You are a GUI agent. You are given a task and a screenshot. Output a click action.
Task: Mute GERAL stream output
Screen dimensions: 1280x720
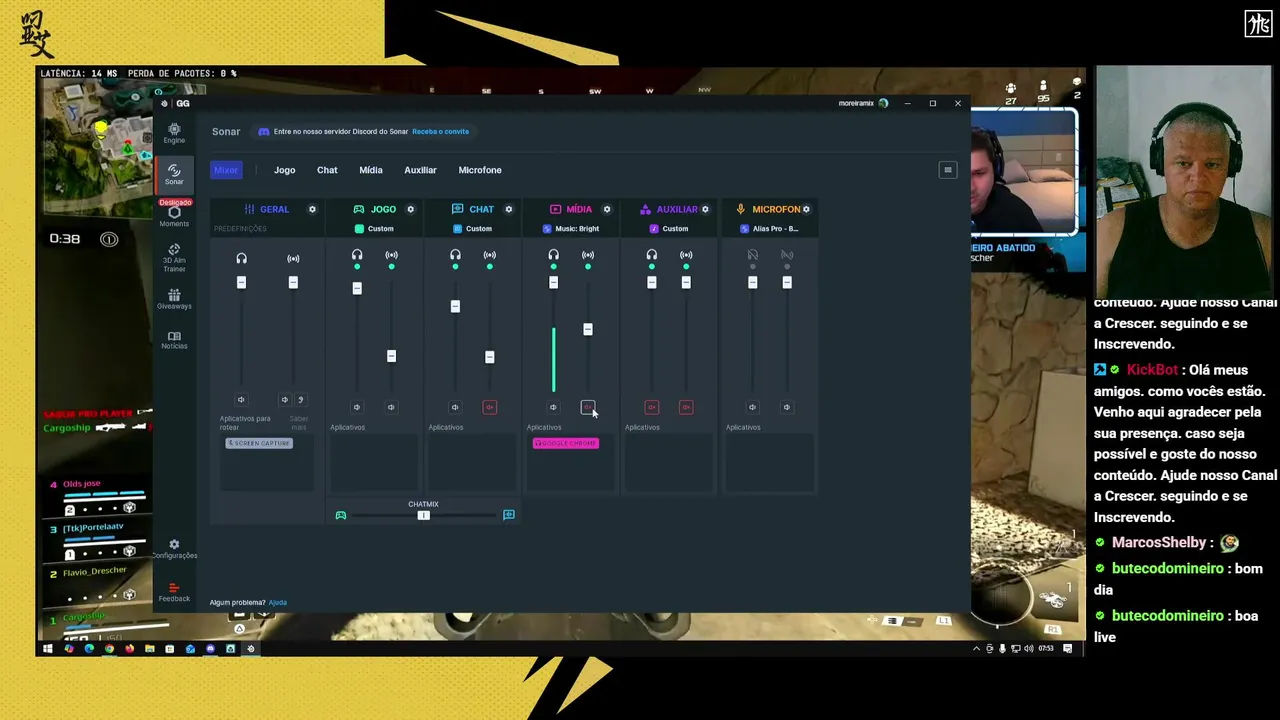[x=285, y=400]
